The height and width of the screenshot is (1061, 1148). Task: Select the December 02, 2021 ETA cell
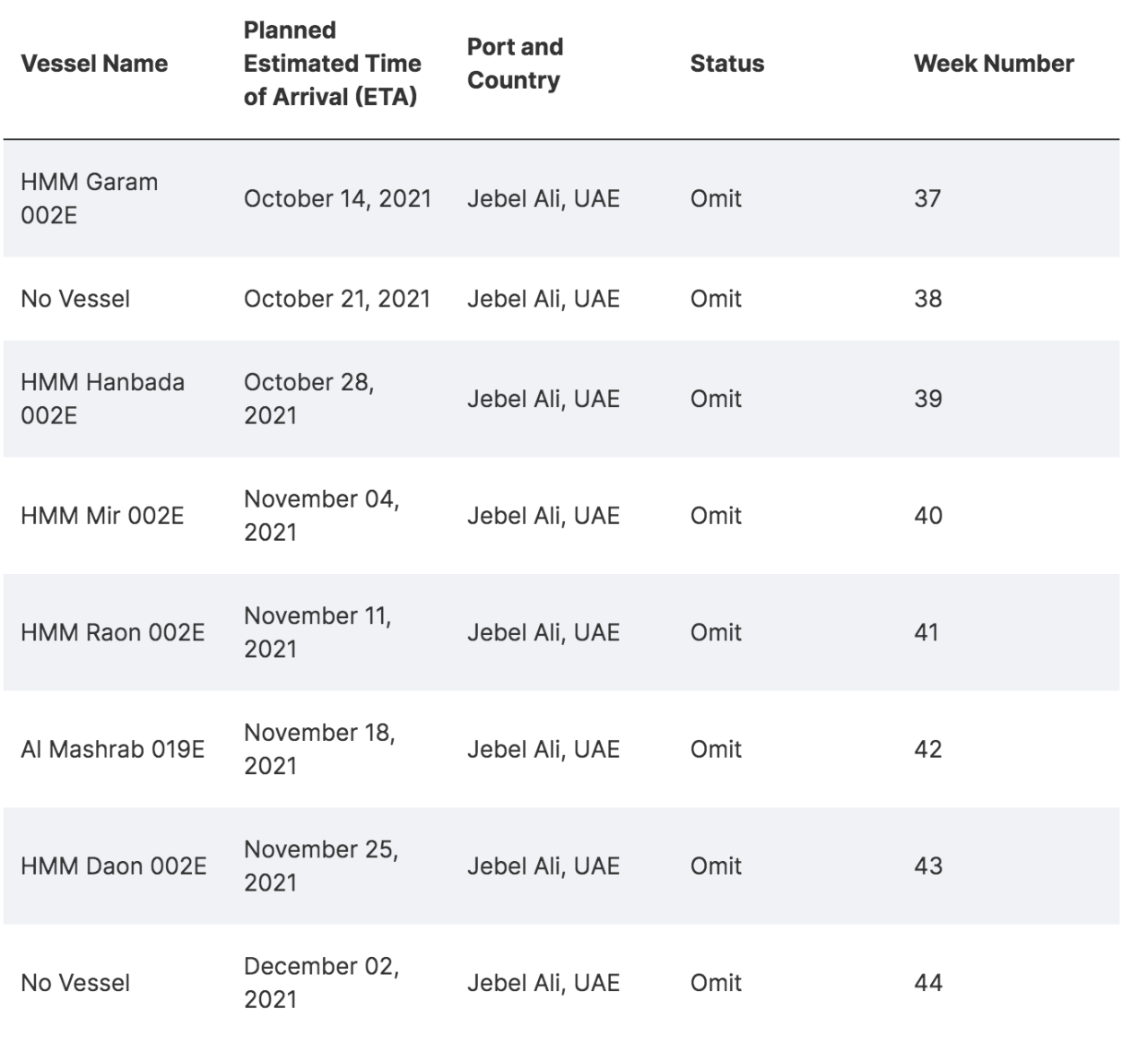(x=321, y=982)
